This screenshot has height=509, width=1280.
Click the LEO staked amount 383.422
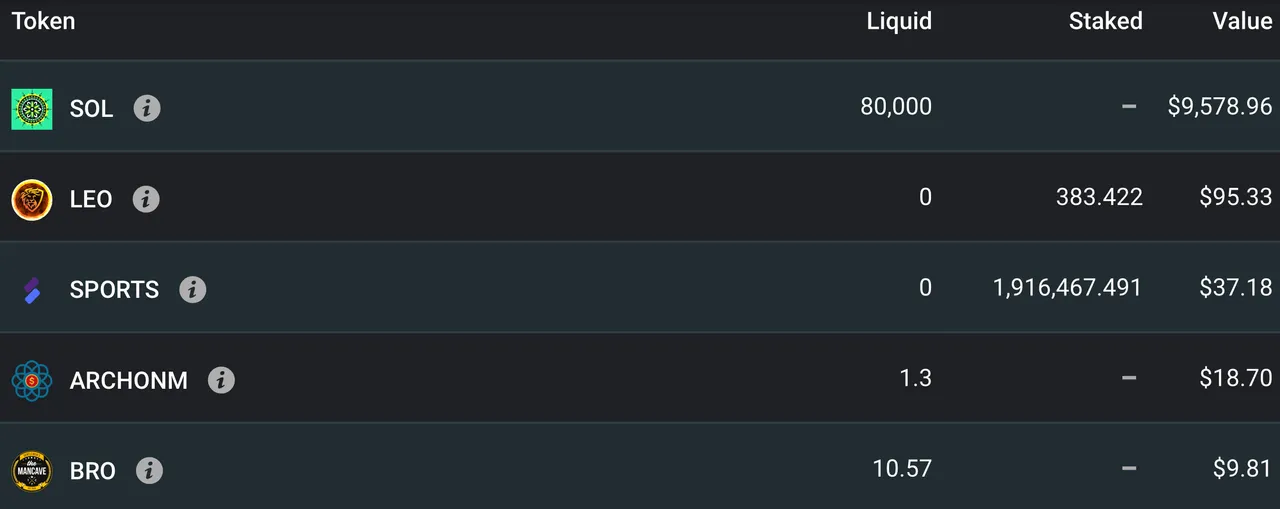(1099, 197)
